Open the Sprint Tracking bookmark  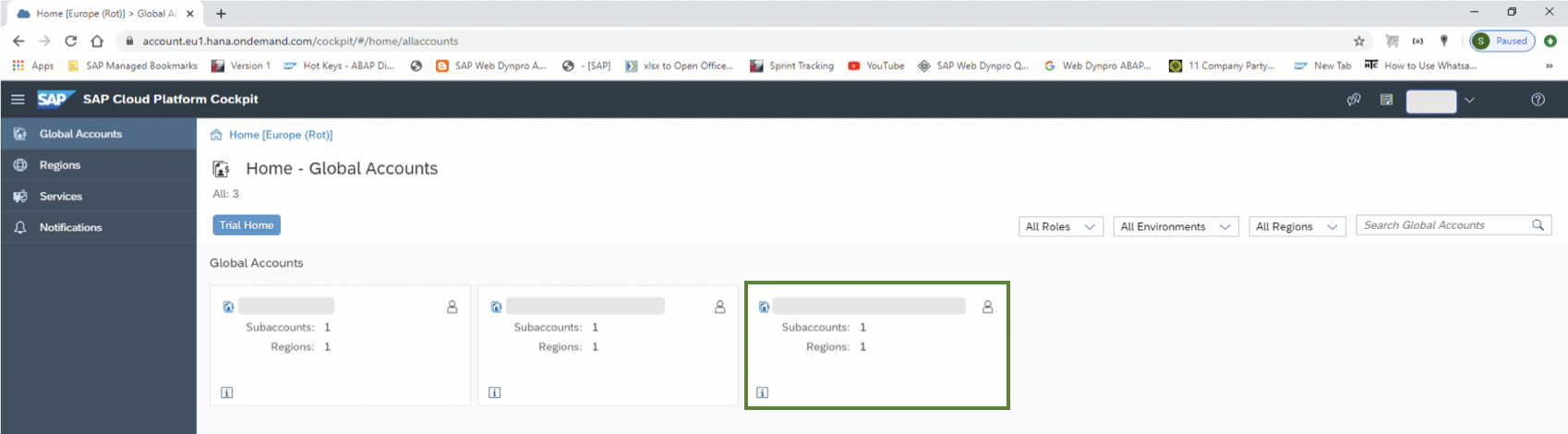click(x=792, y=66)
